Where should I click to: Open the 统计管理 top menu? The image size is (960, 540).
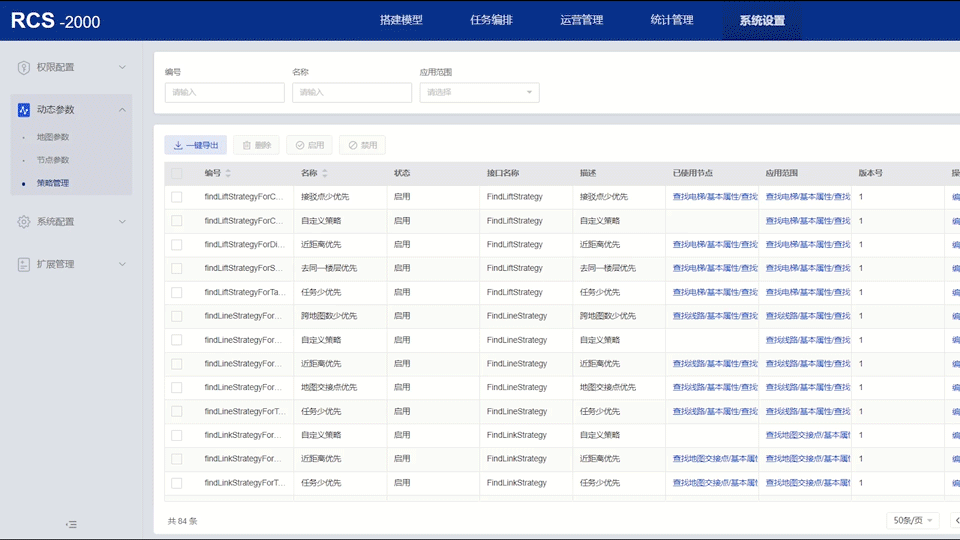(671, 20)
